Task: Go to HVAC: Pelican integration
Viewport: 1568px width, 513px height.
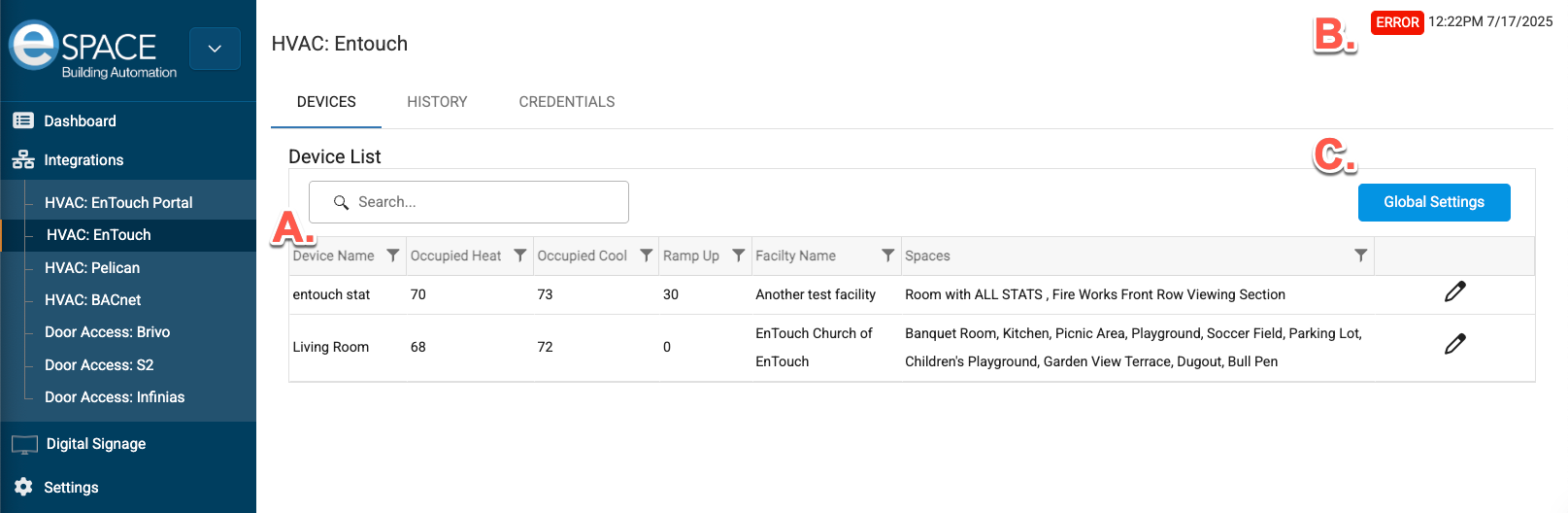Action: [x=92, y=268]
